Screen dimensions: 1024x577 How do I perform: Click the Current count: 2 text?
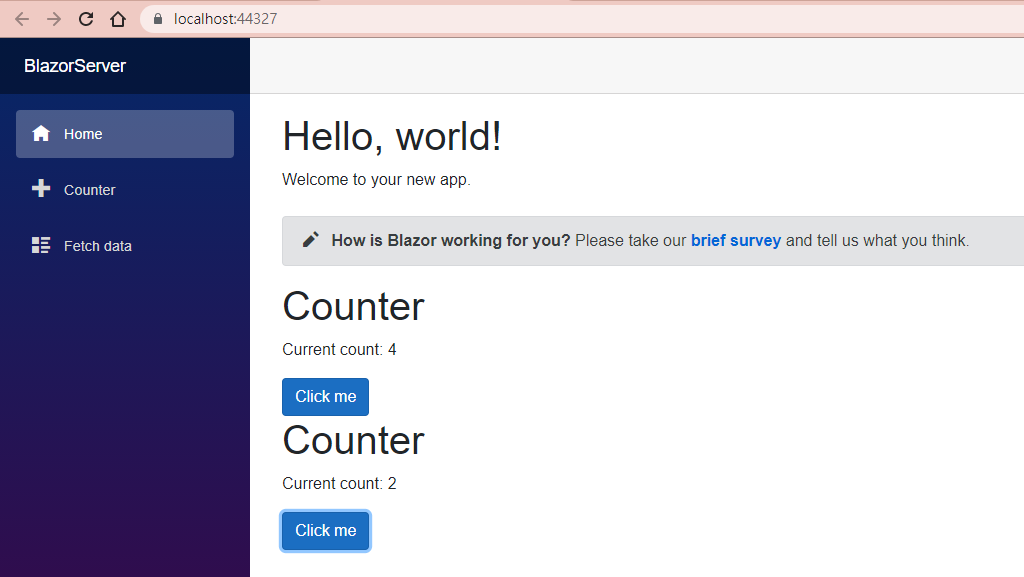click(339, 484)
